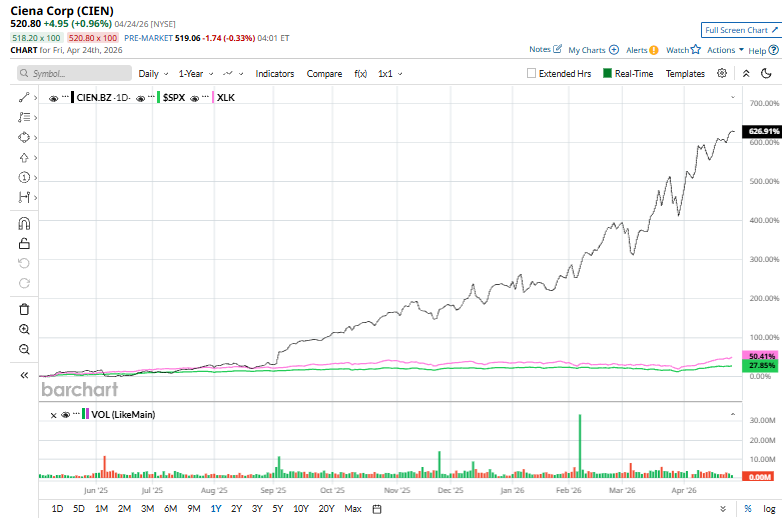Select the measure range tool

pos(23,197)
